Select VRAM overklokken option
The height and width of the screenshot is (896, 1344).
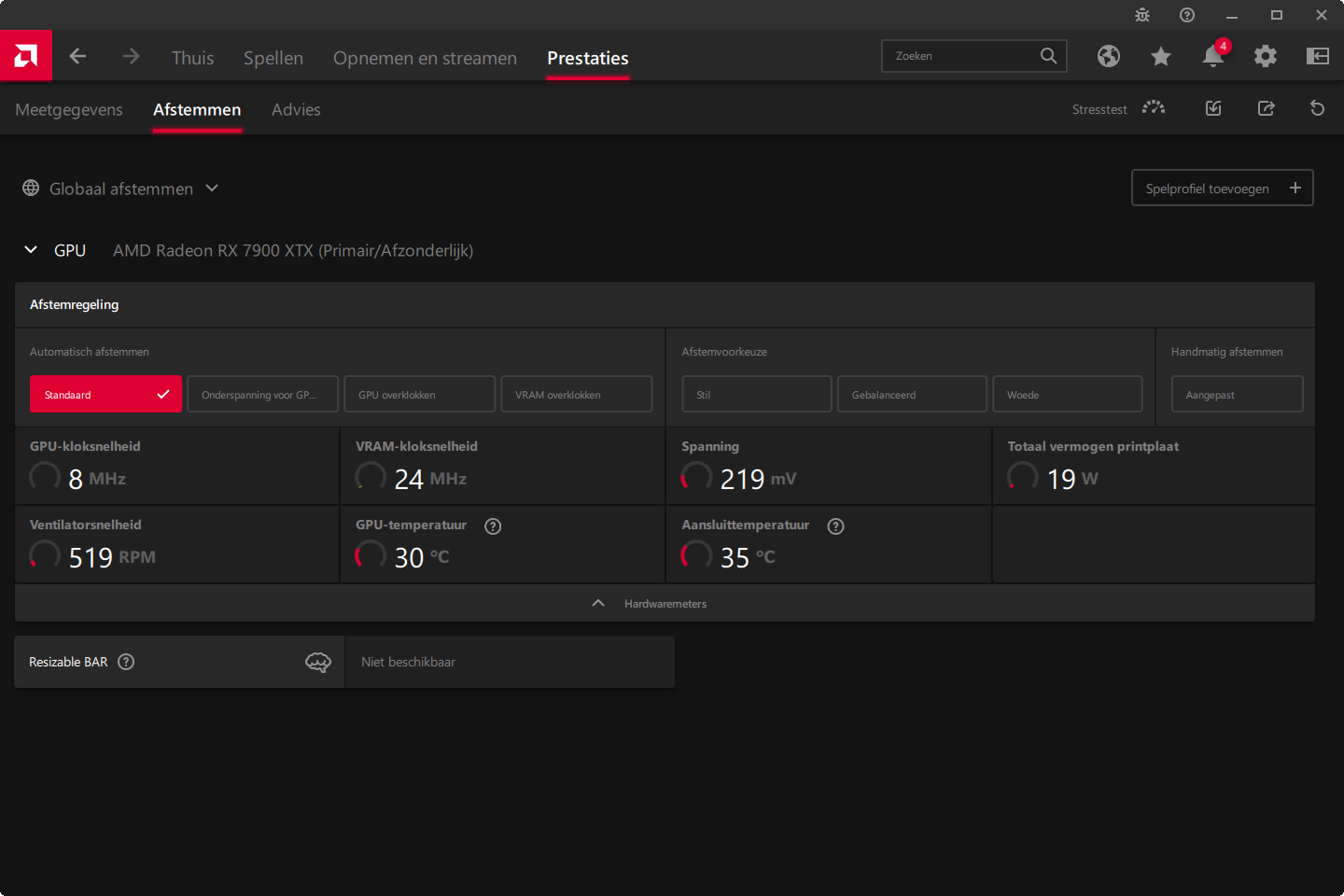click(x=577, y=394)
